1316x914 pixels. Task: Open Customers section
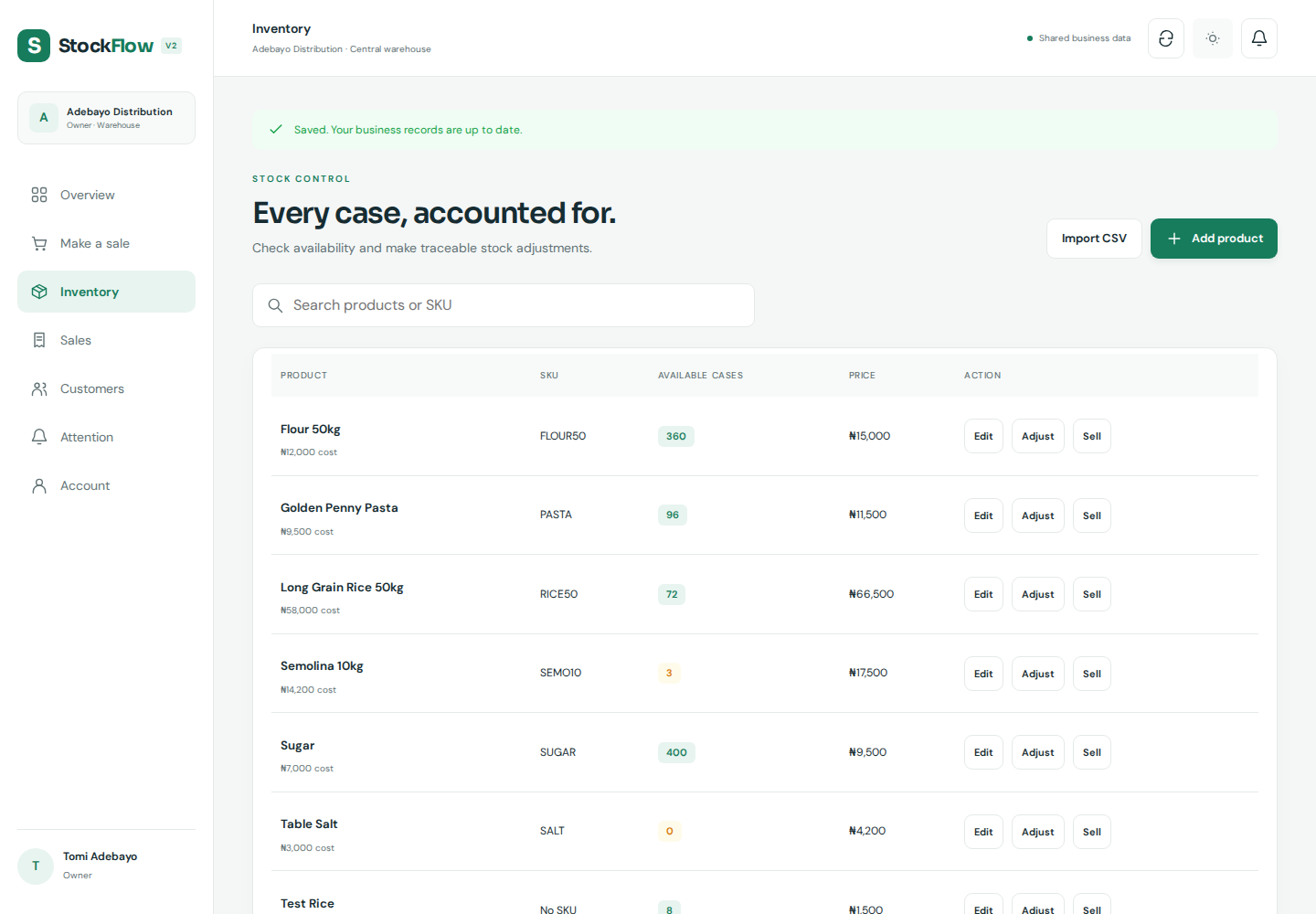click(106, 388)
